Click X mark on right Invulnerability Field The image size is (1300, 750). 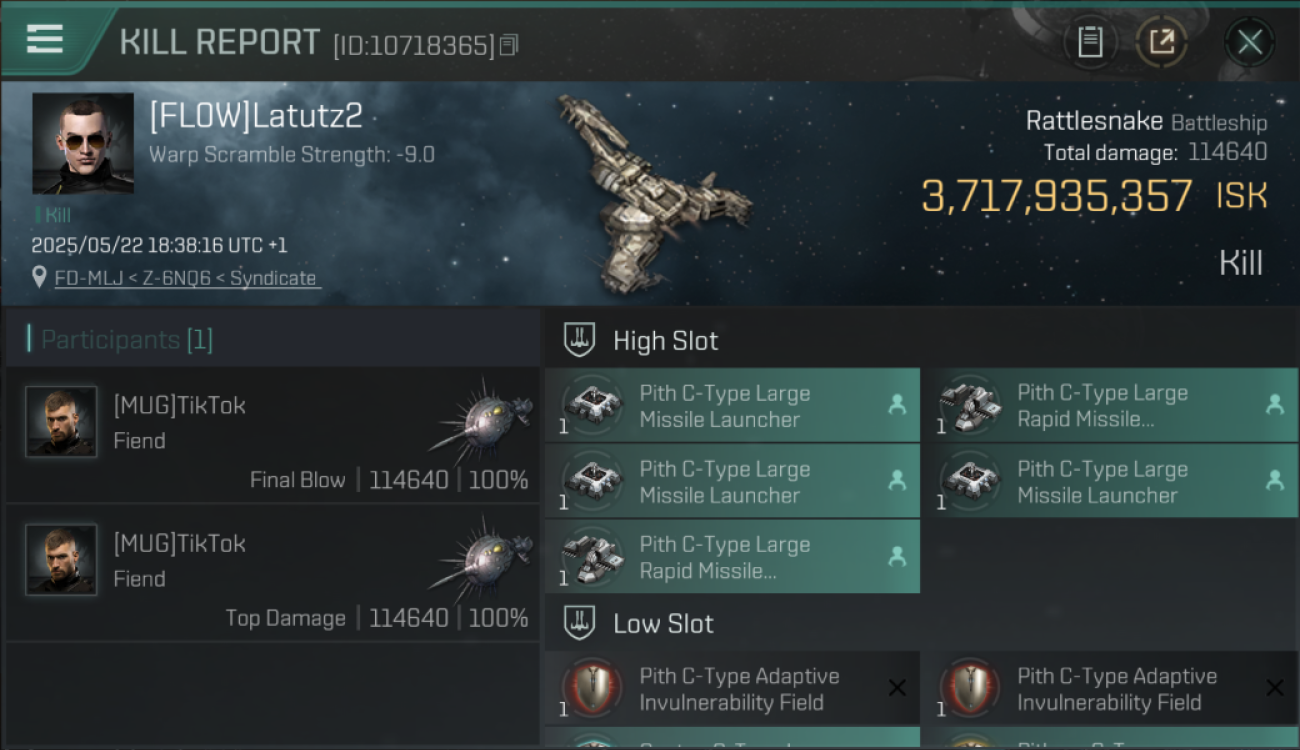pyautogui.click(x=1274, y=688)
